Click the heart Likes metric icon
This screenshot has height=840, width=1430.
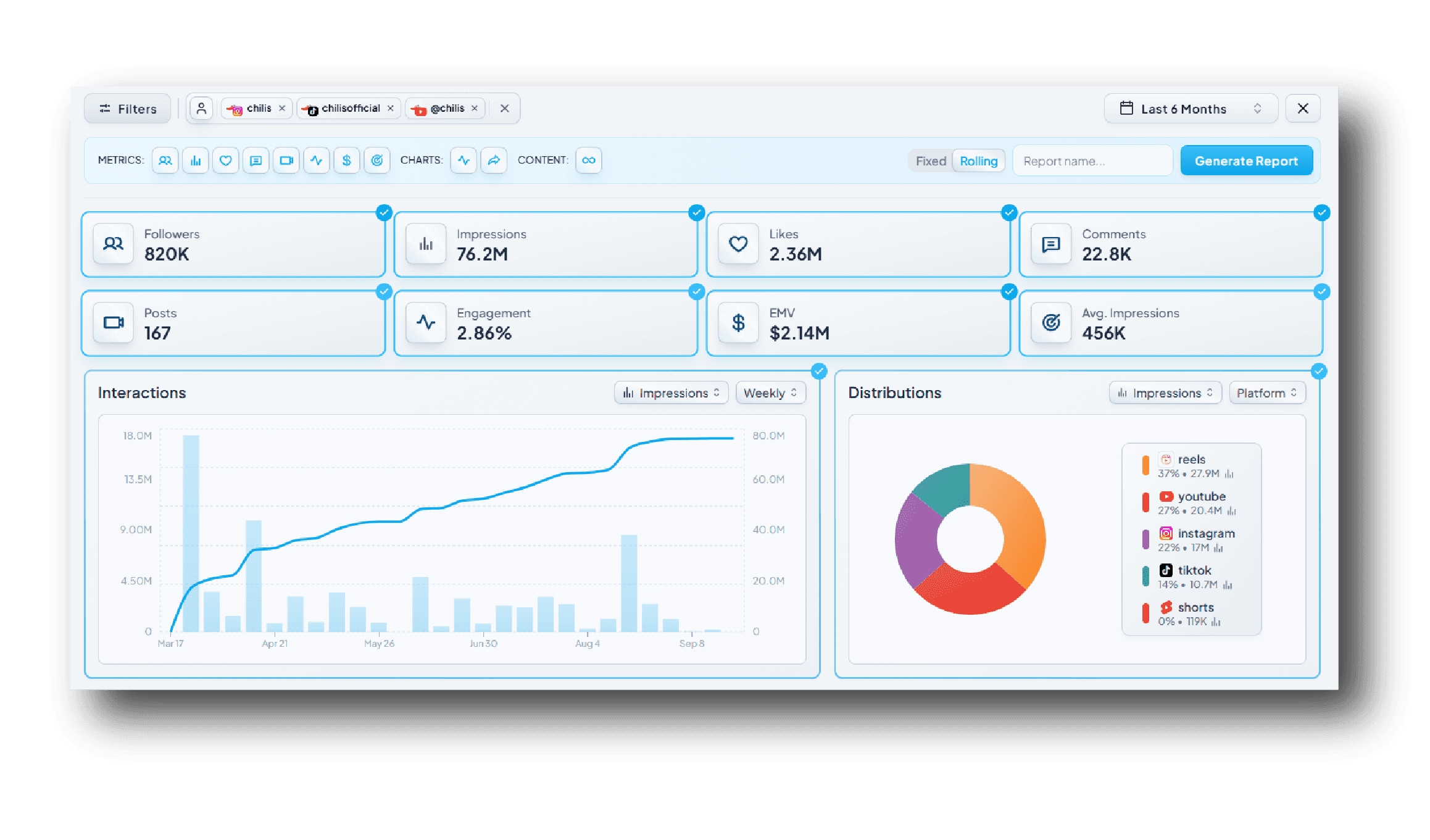click(x=226, y=160)
